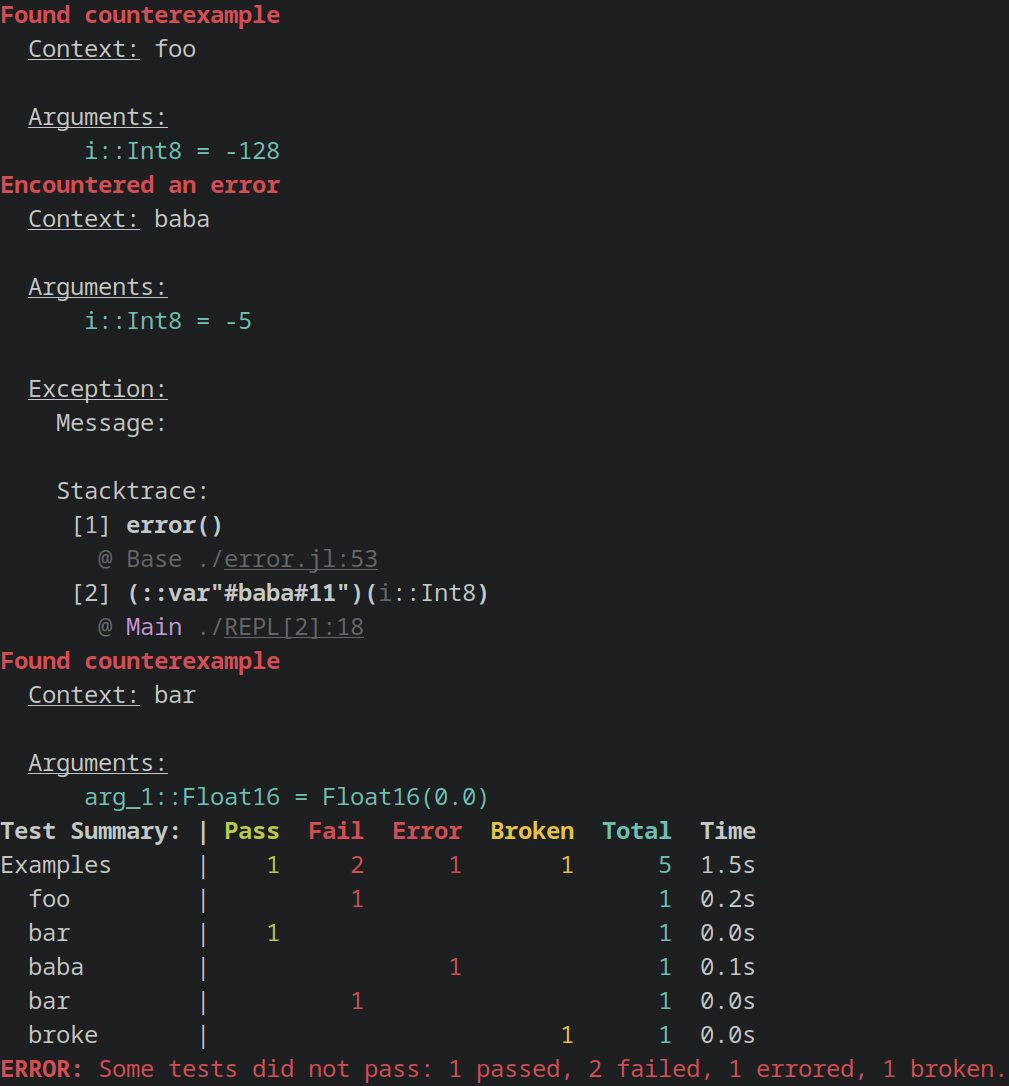This screenshot has height=1086, width=1009.
Task: Click the 'Broken' column header
Action: 532,830
